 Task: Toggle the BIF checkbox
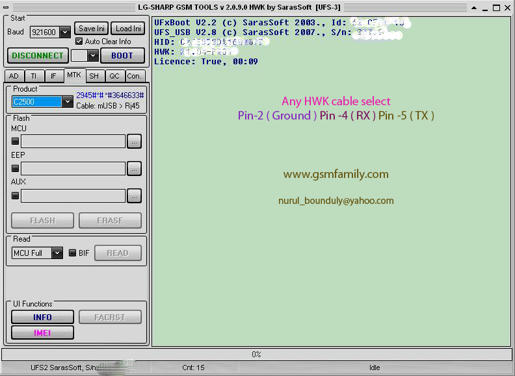pos(72,253)
